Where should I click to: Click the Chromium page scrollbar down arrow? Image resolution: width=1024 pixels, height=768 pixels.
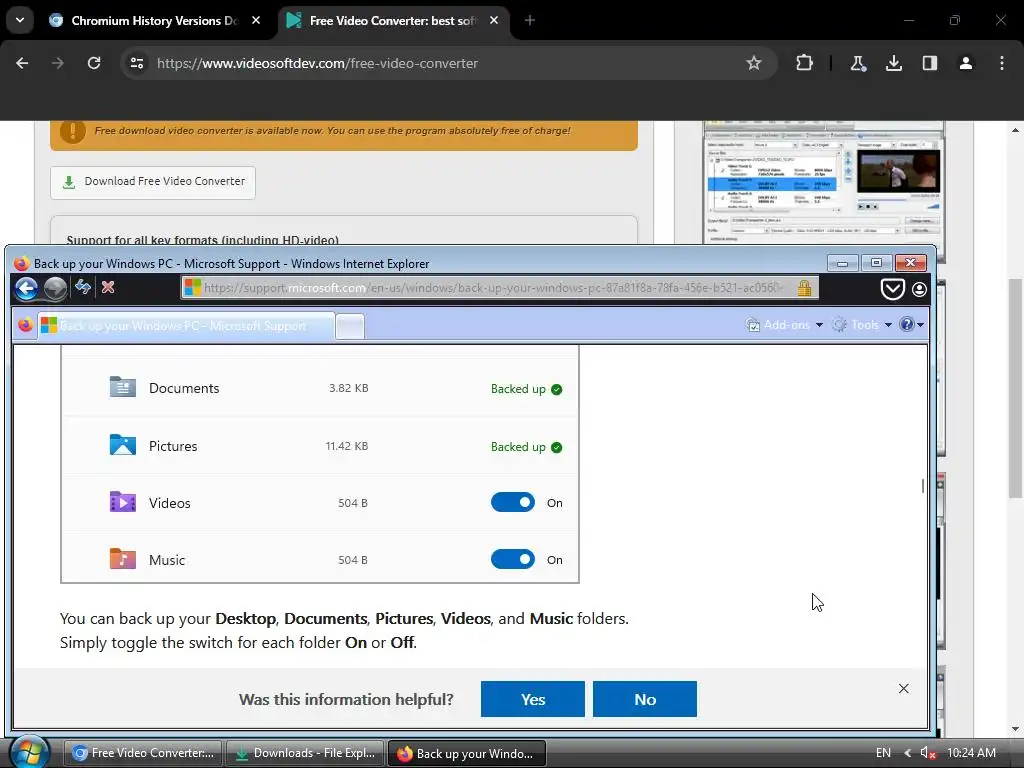point(1016,729)
